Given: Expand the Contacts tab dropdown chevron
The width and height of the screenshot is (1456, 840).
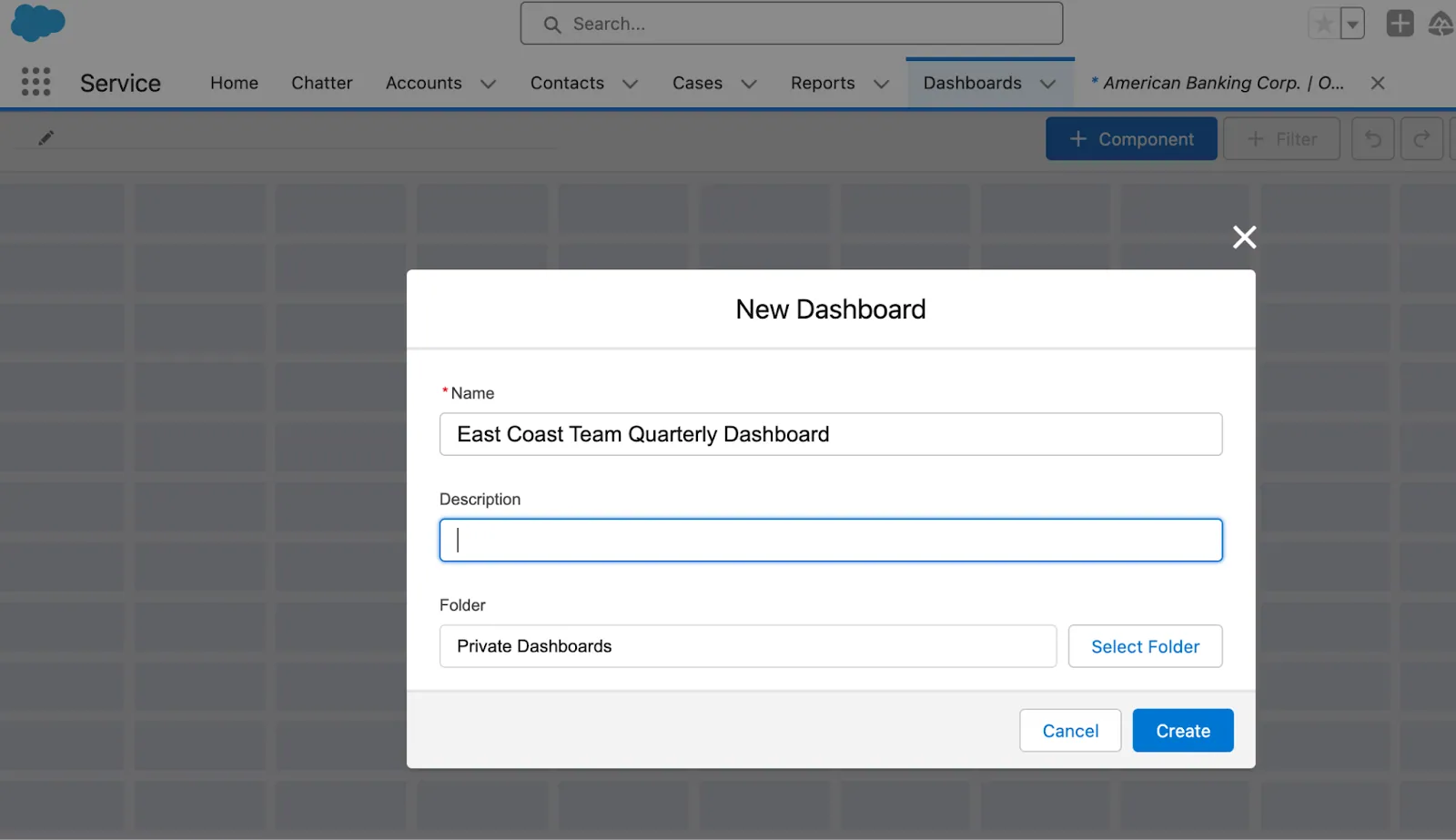Looking at the screenshot, I should point(630,84).
